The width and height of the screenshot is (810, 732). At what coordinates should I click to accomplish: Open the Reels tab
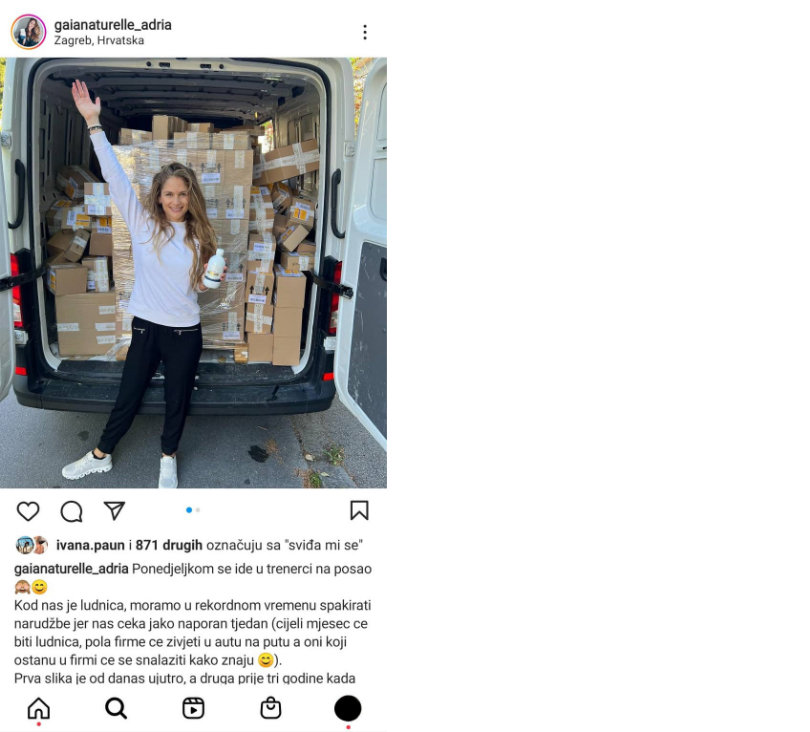193,708
